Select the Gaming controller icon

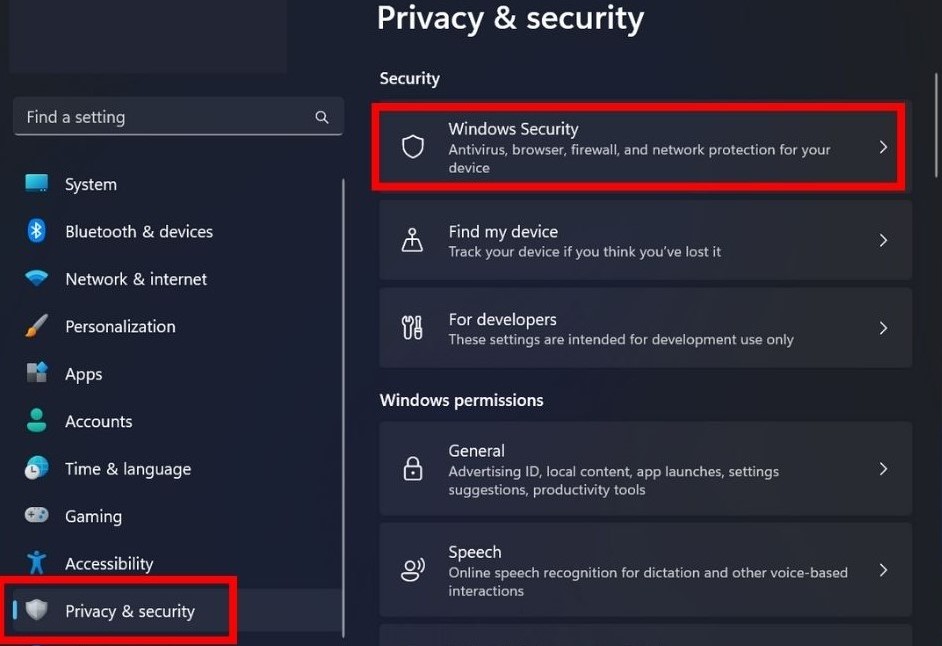[x=36, y=516]
